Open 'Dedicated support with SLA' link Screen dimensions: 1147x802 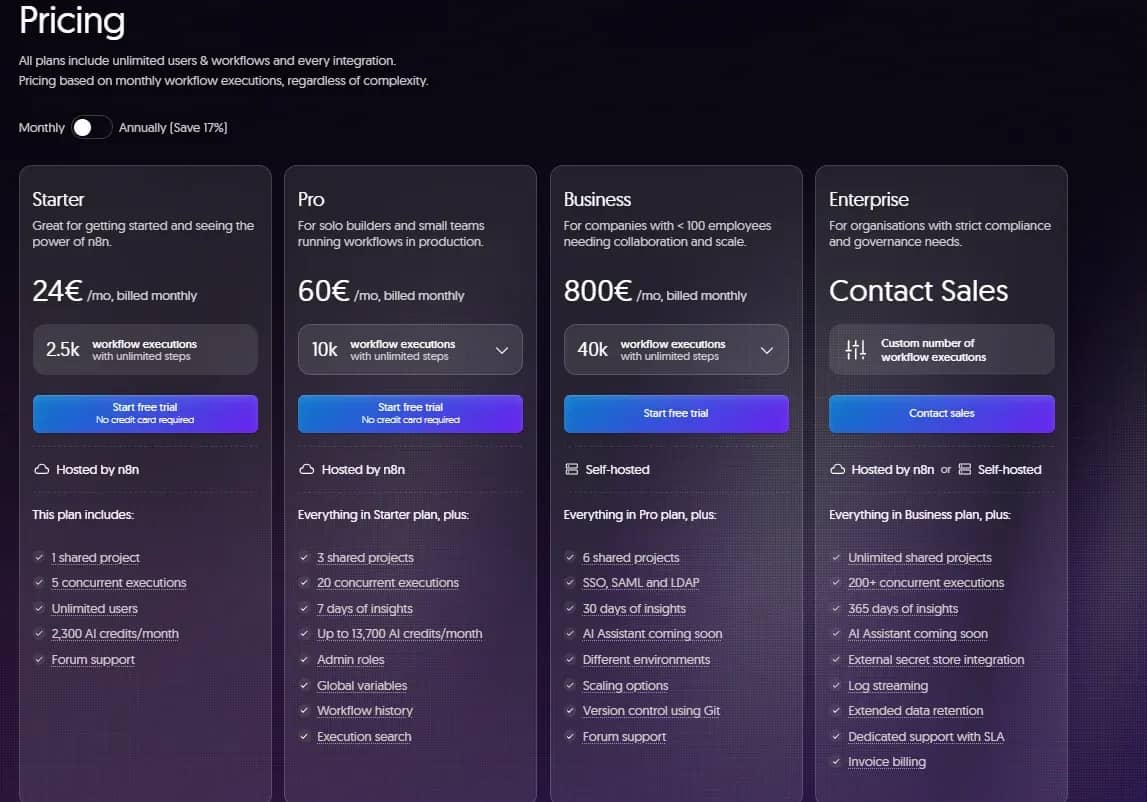[926, 737]
